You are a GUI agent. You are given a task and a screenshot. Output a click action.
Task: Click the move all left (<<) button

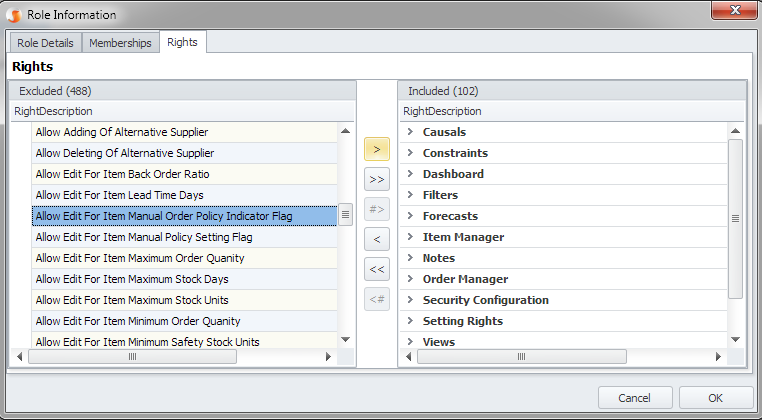point(376,269)
